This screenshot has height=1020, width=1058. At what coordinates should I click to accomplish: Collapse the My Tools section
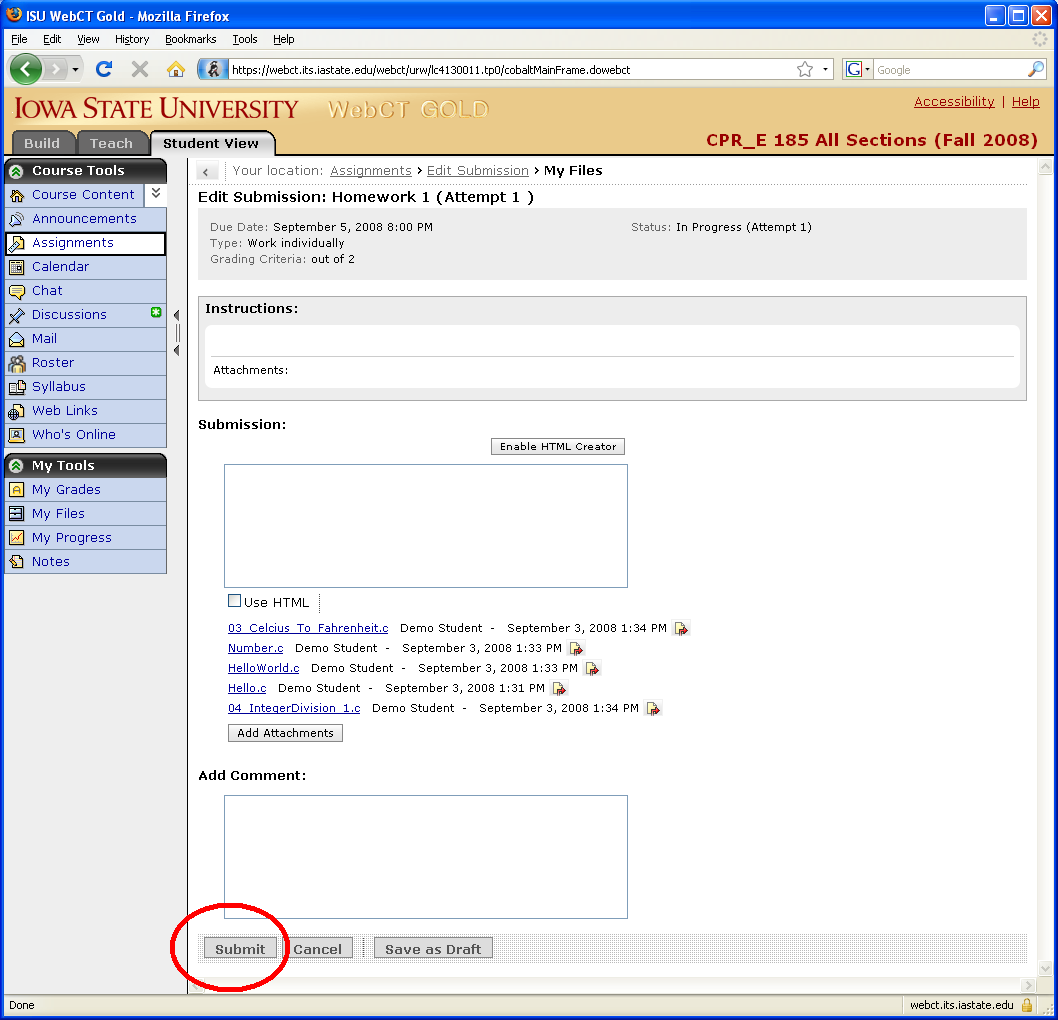[x=16, y=466]
